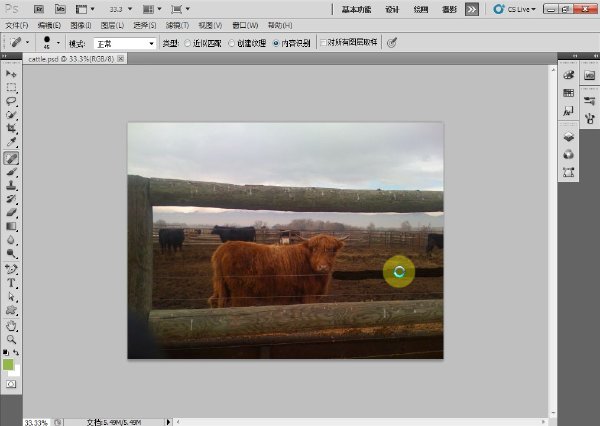Image resolution: width=600 pixels, height=426 pixels.
Task: Select the Horizontal Type tool
Action: click(11, 283)
